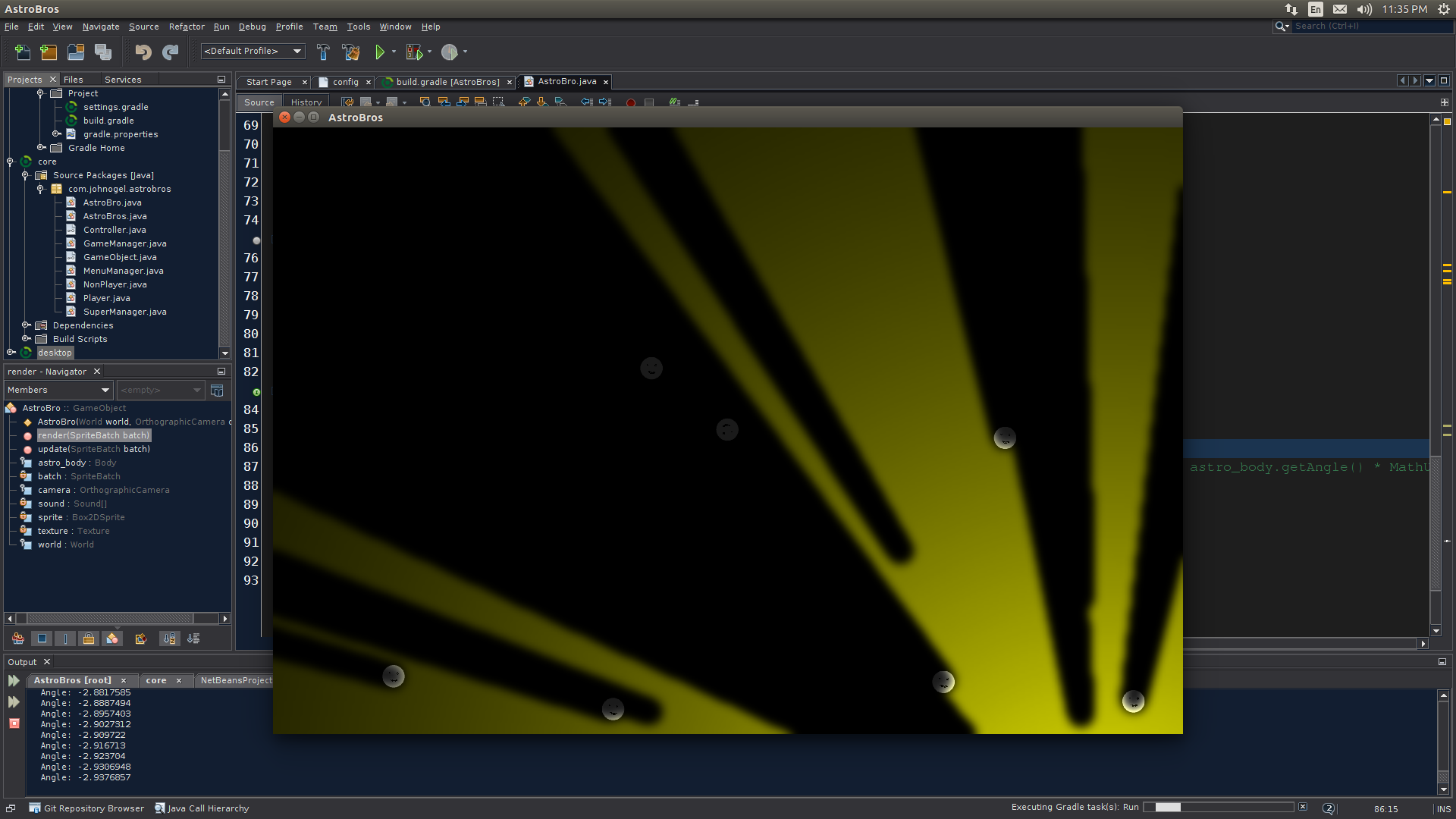Select the astro_body field in Navigator
The image size is (1456, 819).
click(77, 463)
